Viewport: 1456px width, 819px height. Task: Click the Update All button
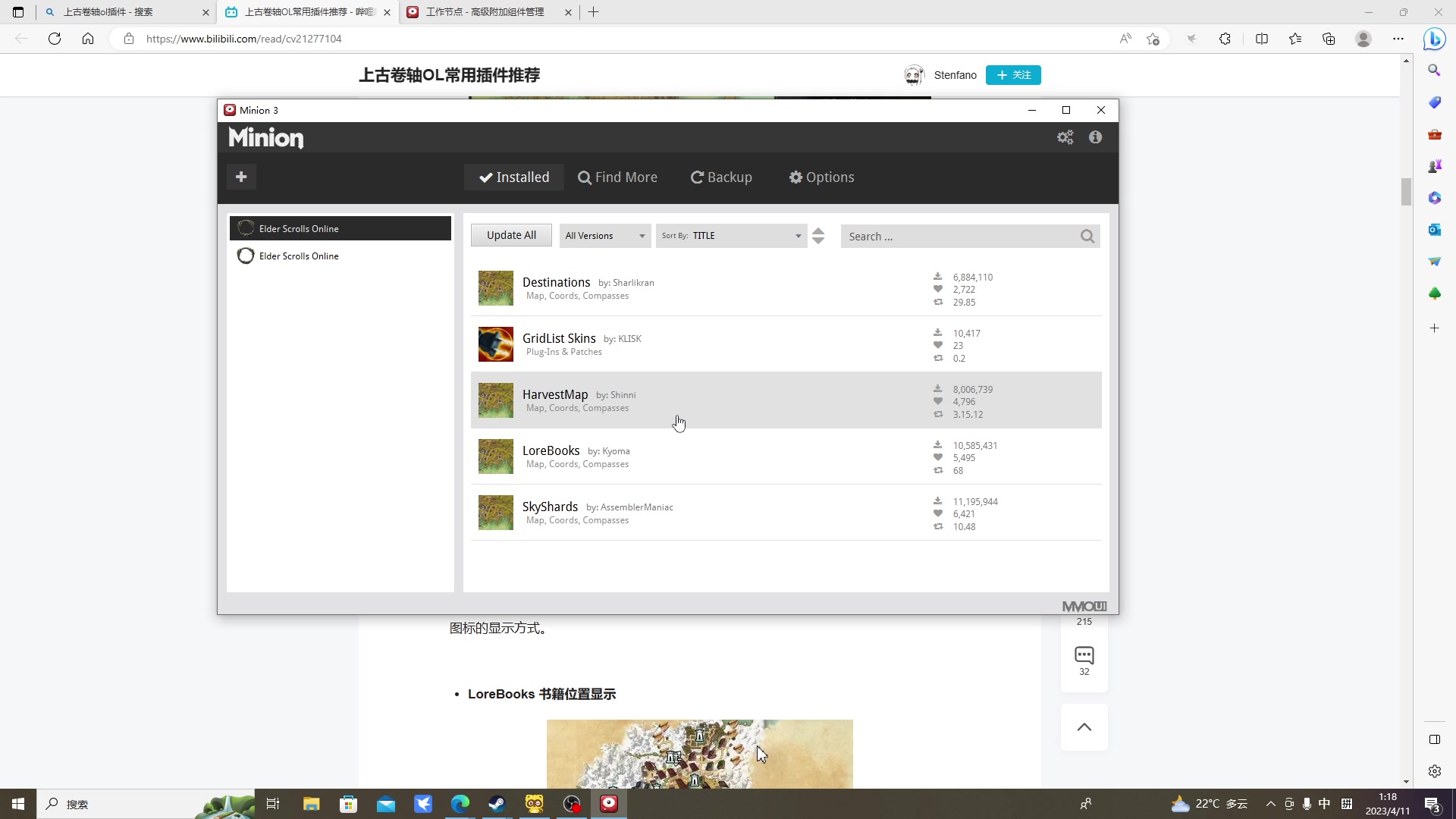click(x=511, y=235)
